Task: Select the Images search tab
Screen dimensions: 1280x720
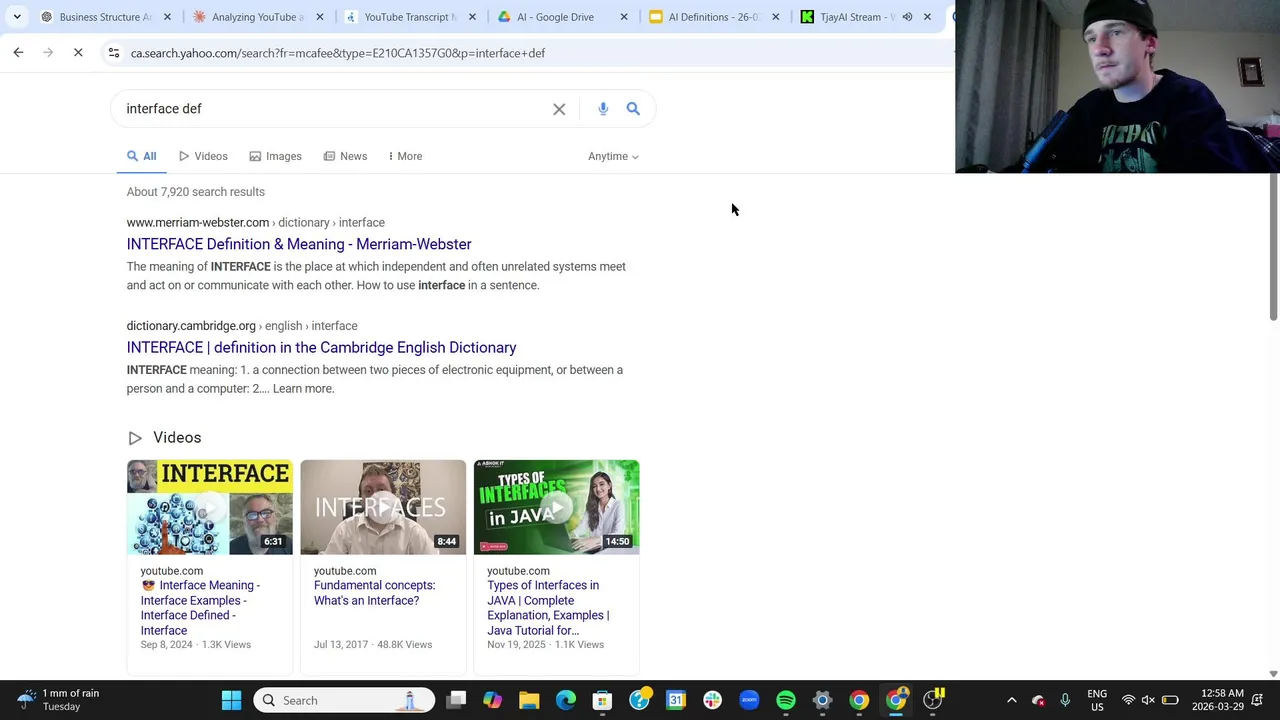Action: pos(275,156)
